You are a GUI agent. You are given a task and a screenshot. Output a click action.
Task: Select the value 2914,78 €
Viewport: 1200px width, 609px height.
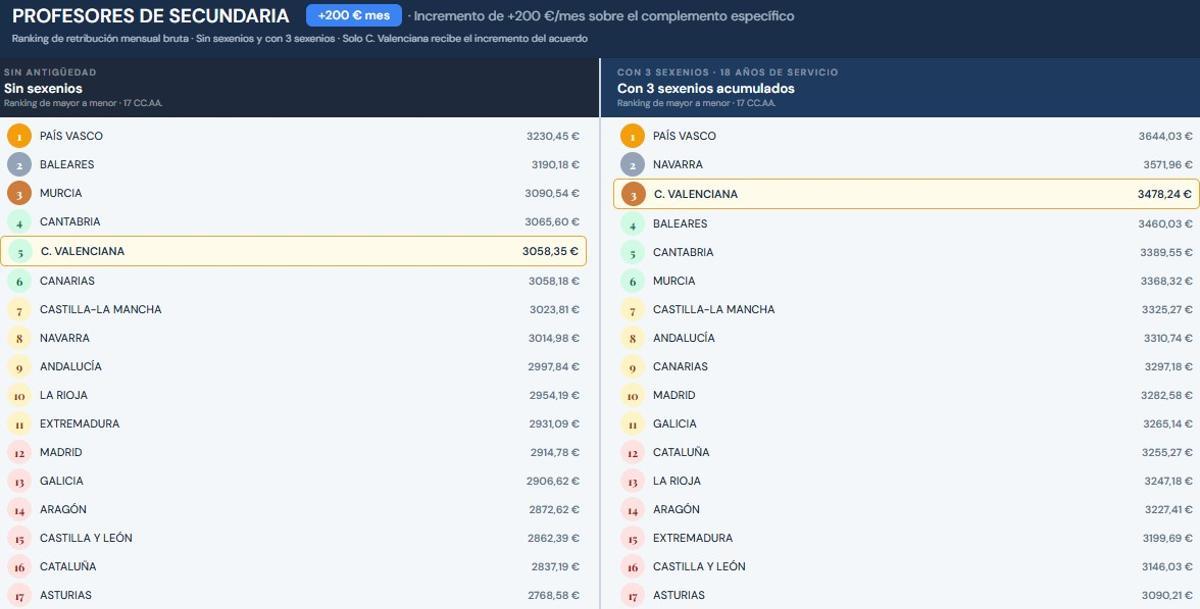[555, 453]
